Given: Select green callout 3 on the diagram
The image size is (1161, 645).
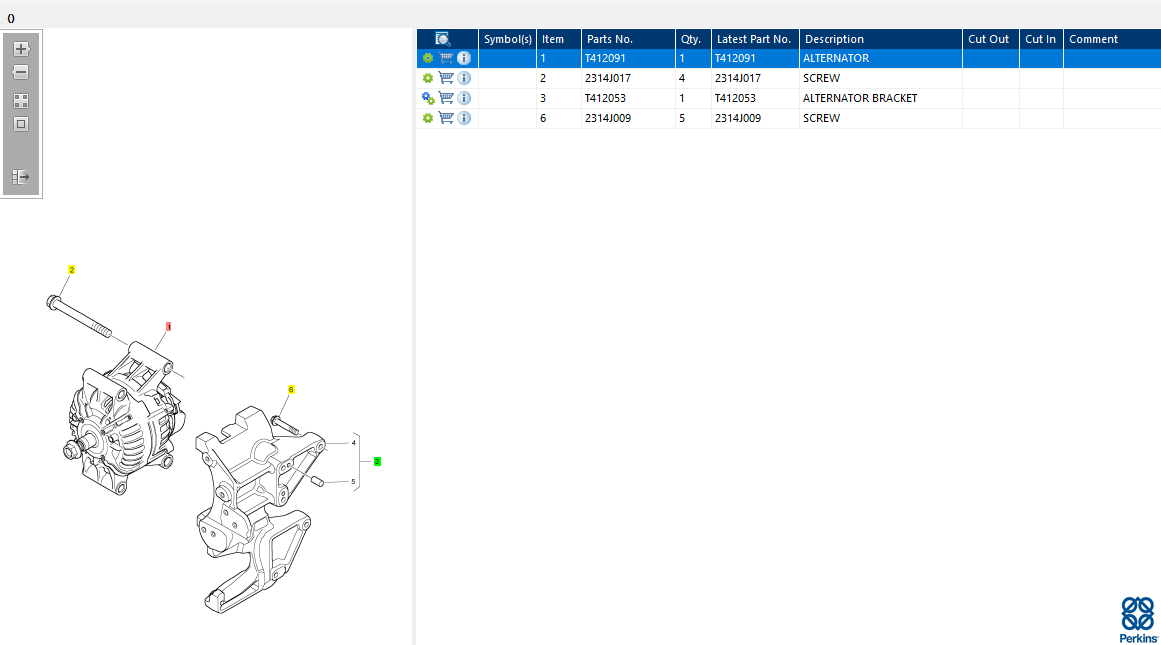Looking at the screenshot, I should point(377,461).
